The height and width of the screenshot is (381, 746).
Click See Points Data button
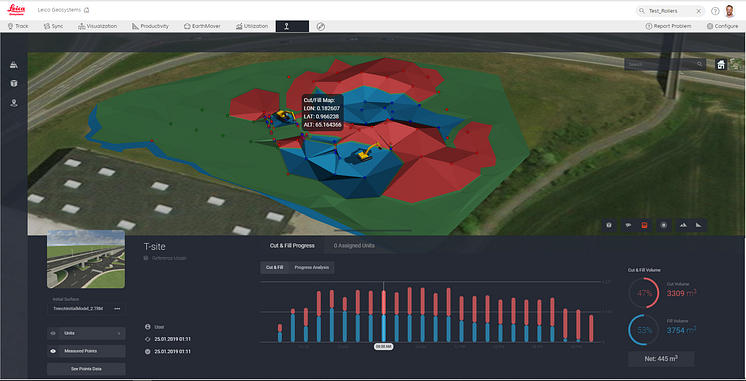[x=86, y=369]
